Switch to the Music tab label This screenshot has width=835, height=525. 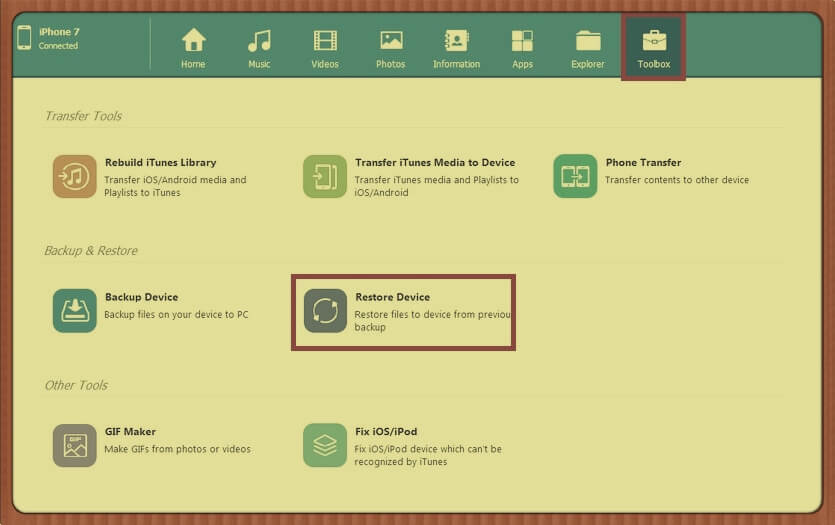(x=259, y=64)
